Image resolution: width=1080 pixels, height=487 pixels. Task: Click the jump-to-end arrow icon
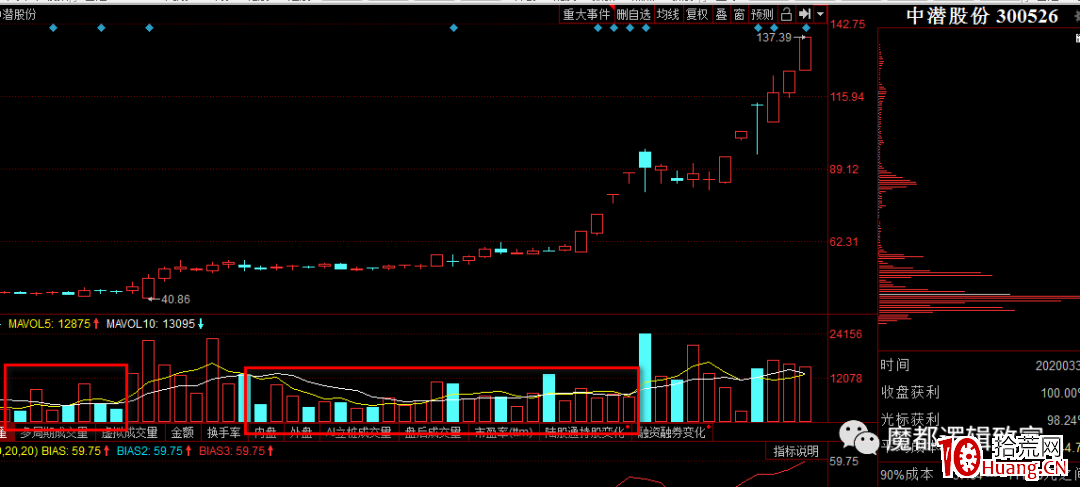coord(804,14)
